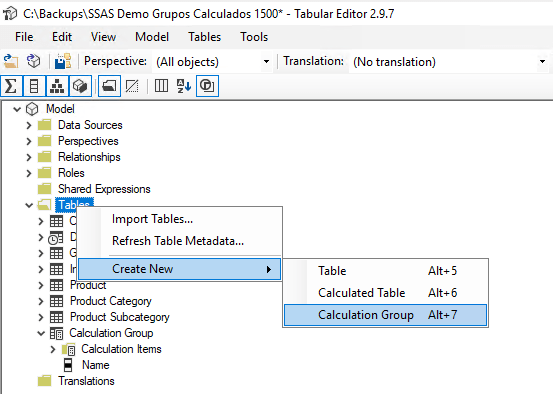Collapse the Calculation Group table node
This screenshot has width=553, height=394.
coord(41,333)
